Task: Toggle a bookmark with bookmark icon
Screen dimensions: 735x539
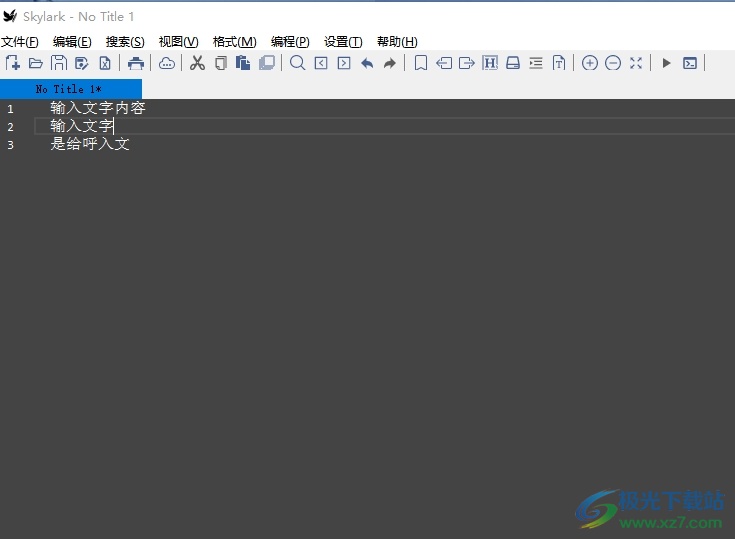Action: (x=421, y=63)
